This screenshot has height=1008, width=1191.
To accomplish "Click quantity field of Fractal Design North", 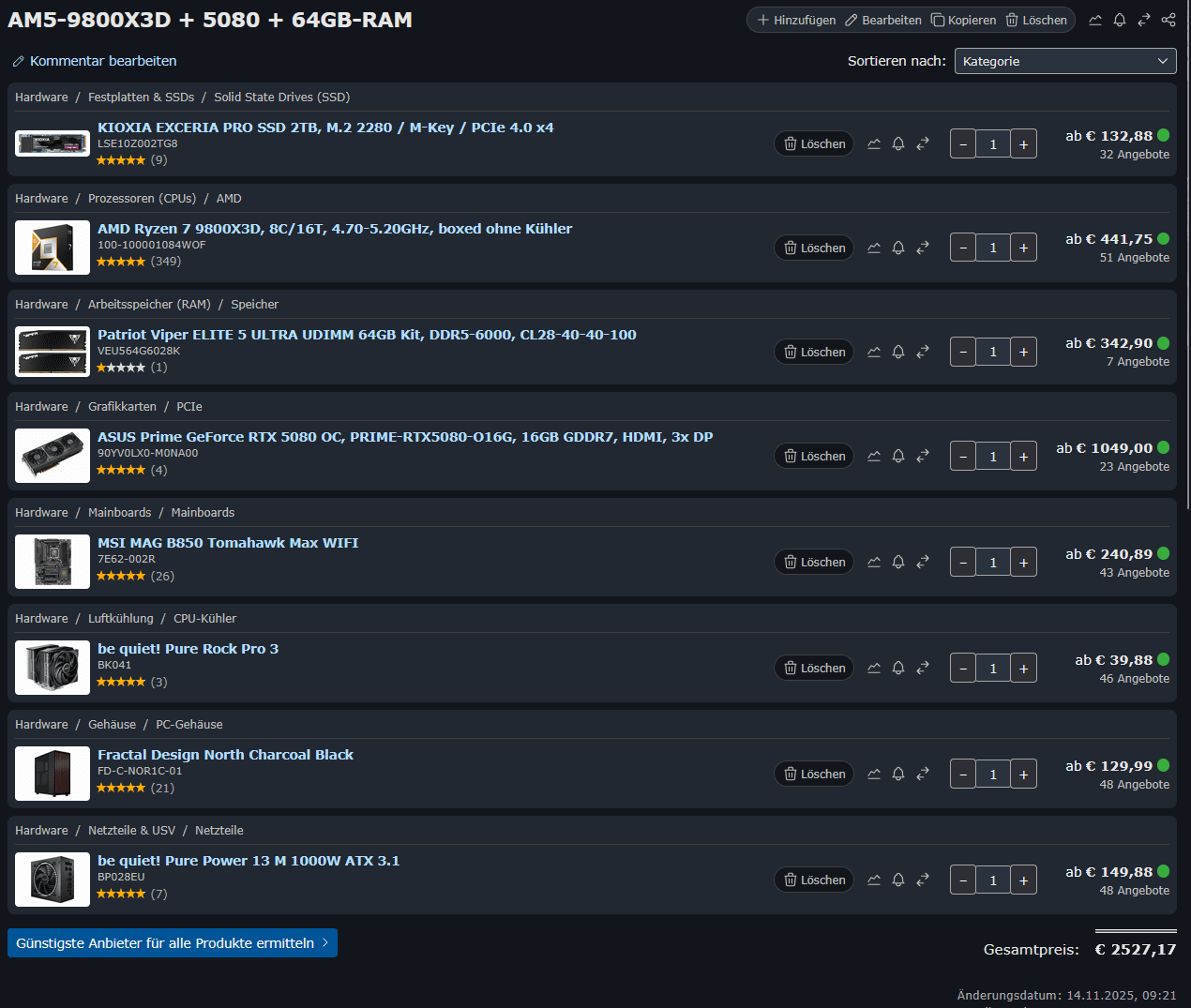I will (x=993, y=774).
